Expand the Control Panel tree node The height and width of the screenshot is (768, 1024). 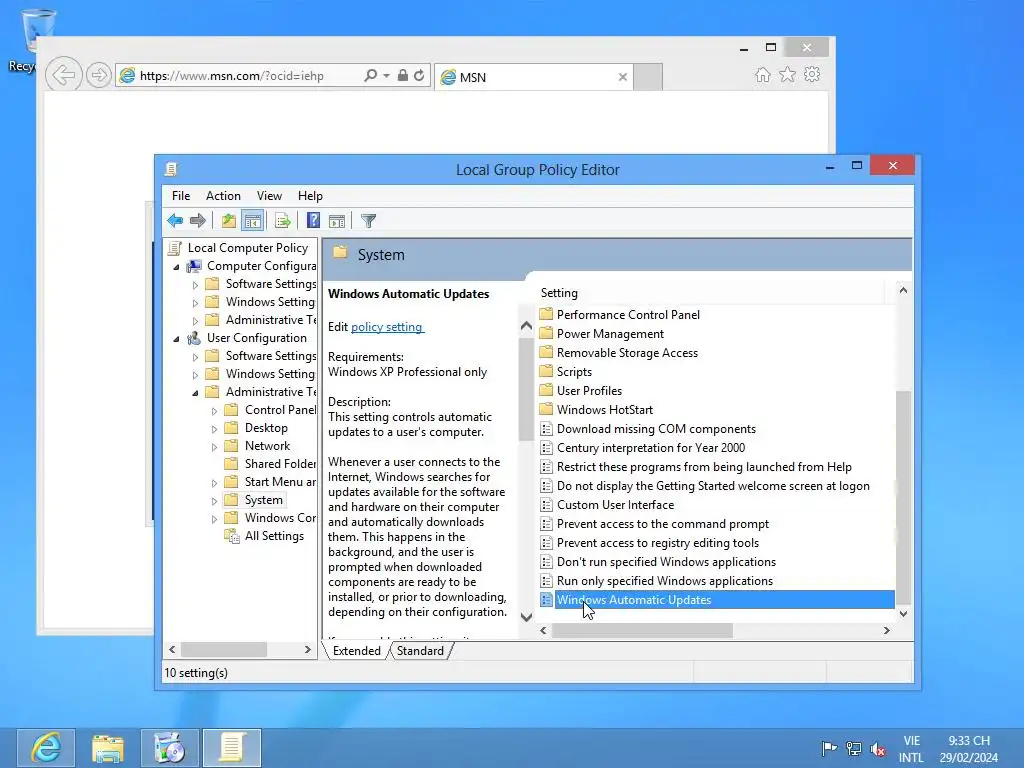point(214,411)
